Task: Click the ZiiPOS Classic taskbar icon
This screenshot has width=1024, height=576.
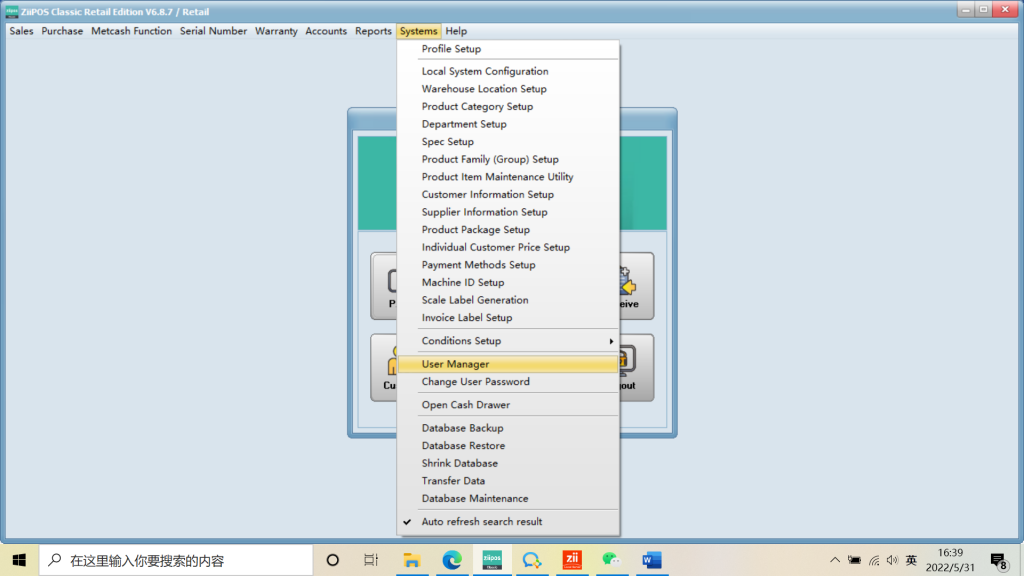Action: click(x=492, y=560)
